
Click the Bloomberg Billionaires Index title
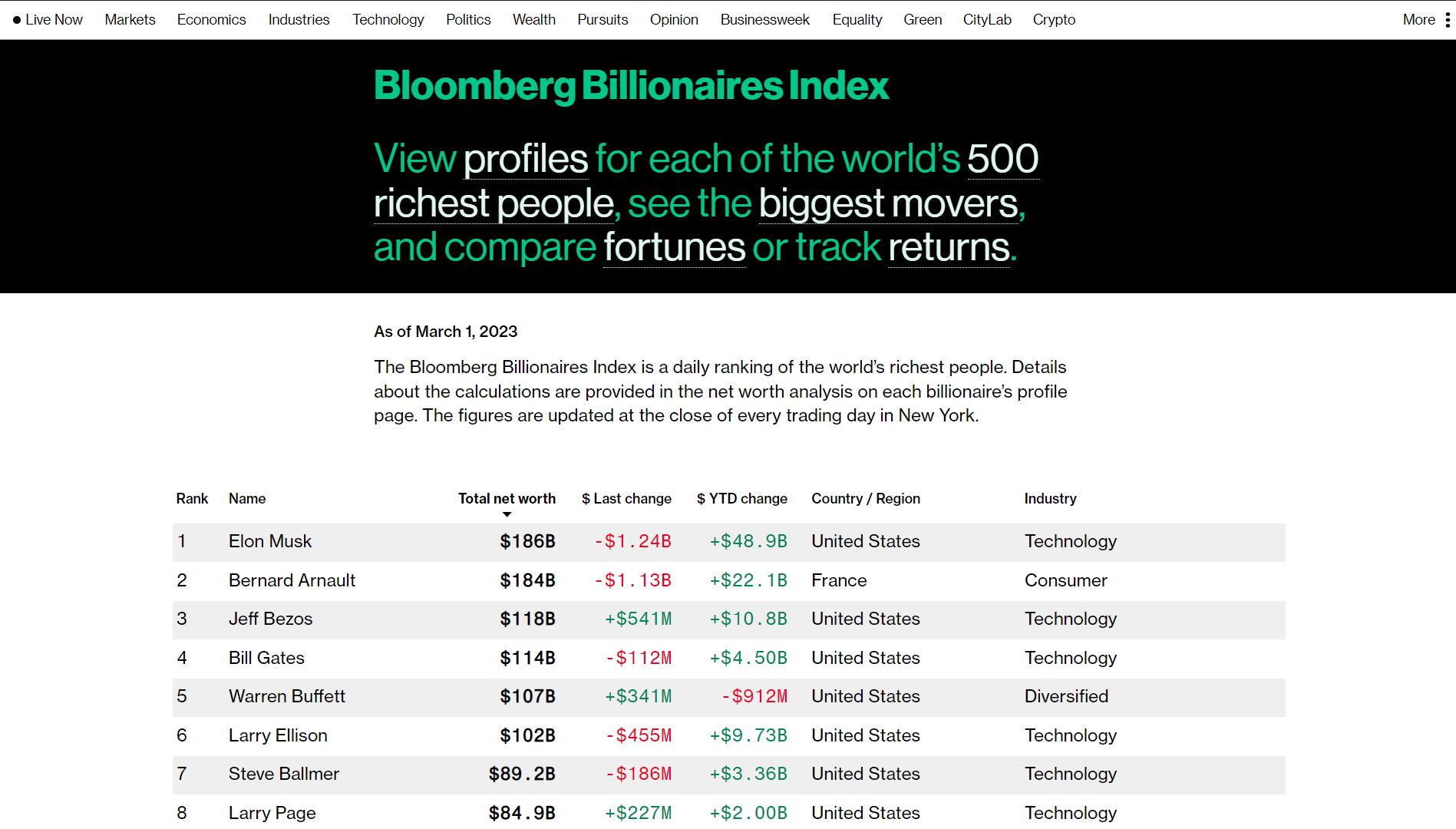click(631, 86)
